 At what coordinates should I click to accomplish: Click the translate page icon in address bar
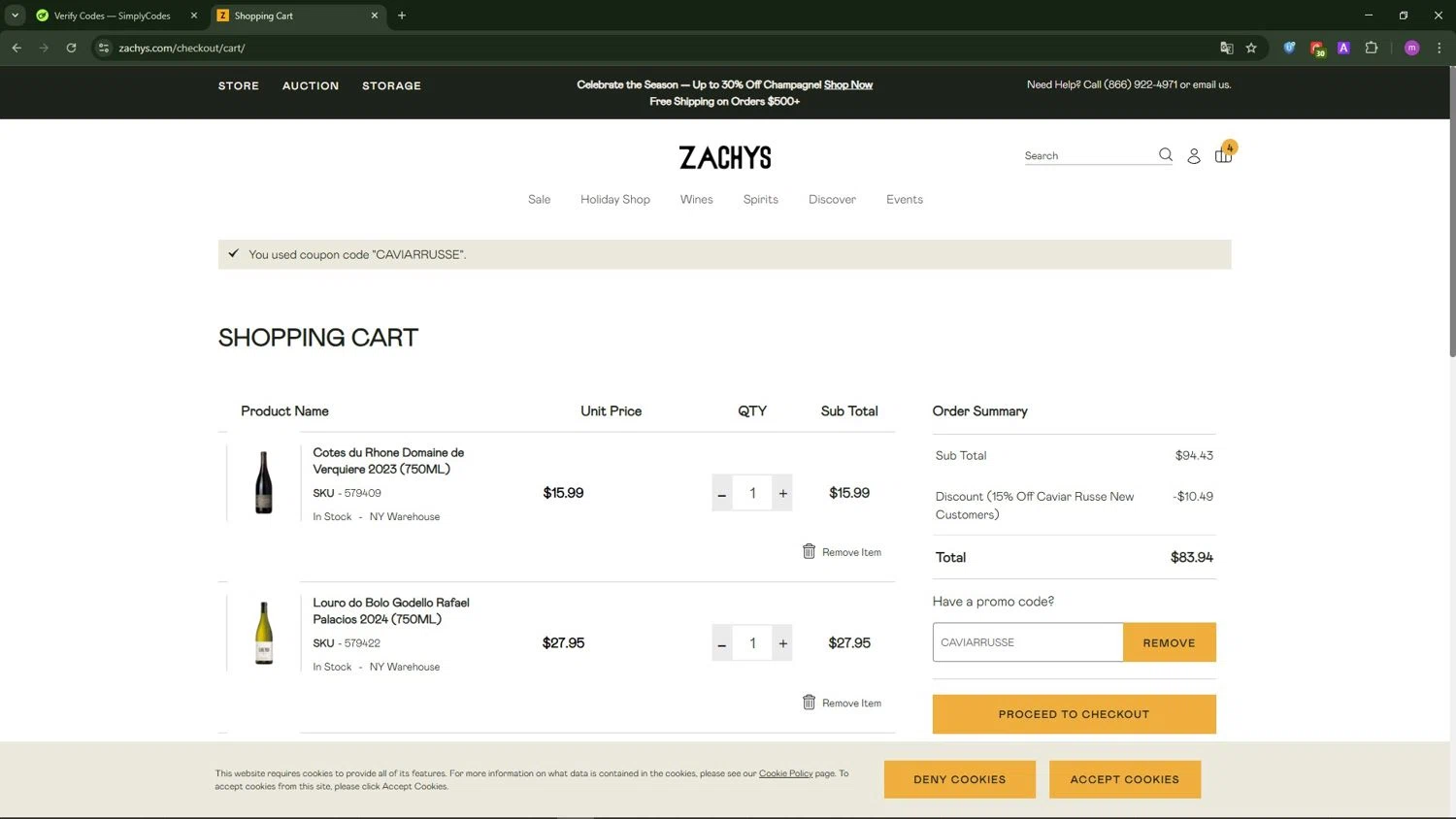(1227, 48)
